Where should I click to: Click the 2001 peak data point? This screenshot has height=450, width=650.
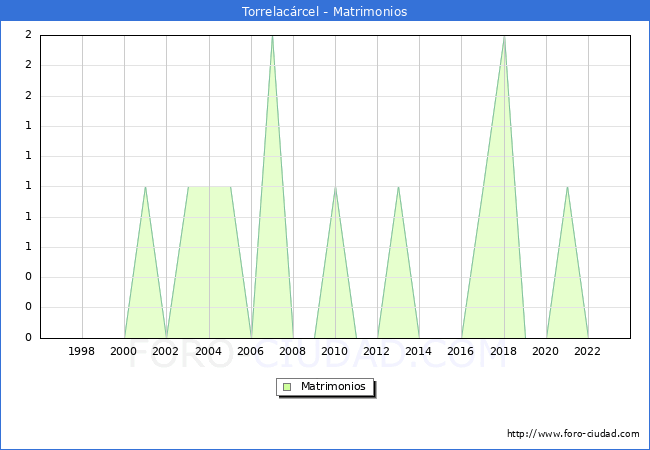click(x=146, y=187)
